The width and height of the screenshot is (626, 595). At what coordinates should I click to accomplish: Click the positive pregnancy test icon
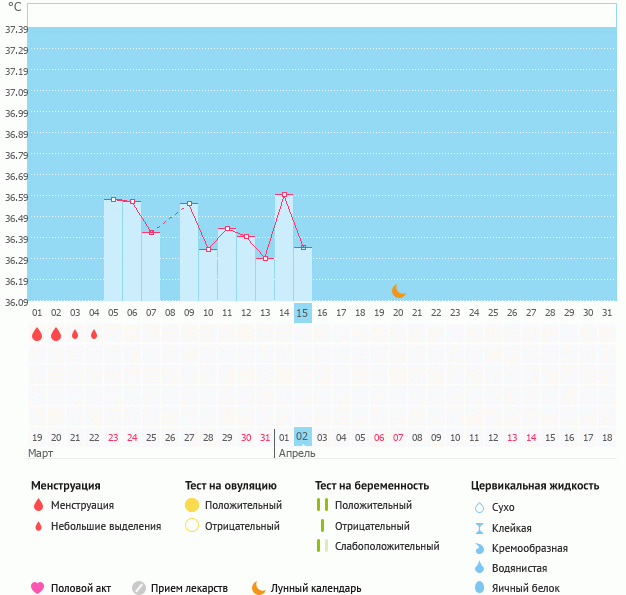322,505
